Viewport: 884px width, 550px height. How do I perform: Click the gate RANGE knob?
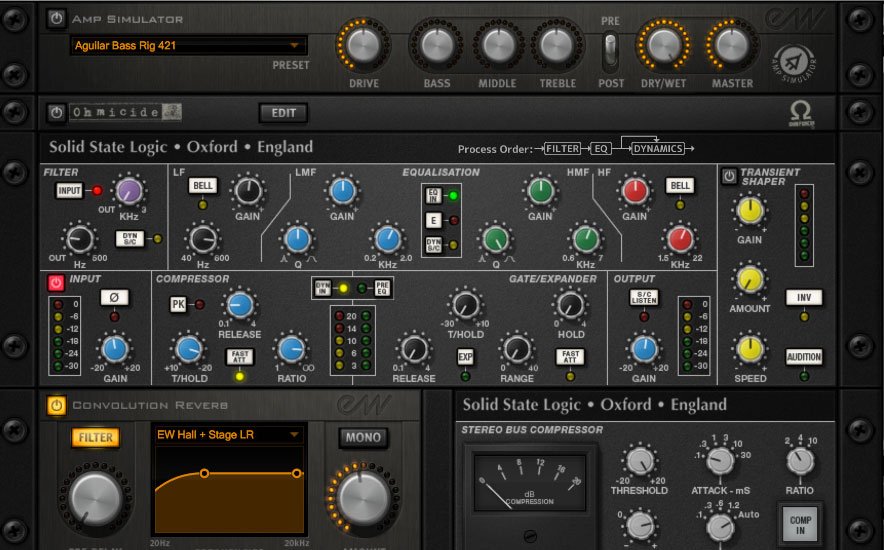(x=516, y=349)
